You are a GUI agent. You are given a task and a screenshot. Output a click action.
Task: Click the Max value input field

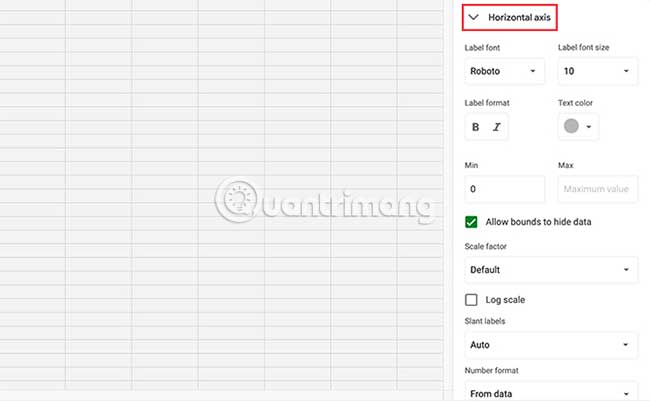597,189
